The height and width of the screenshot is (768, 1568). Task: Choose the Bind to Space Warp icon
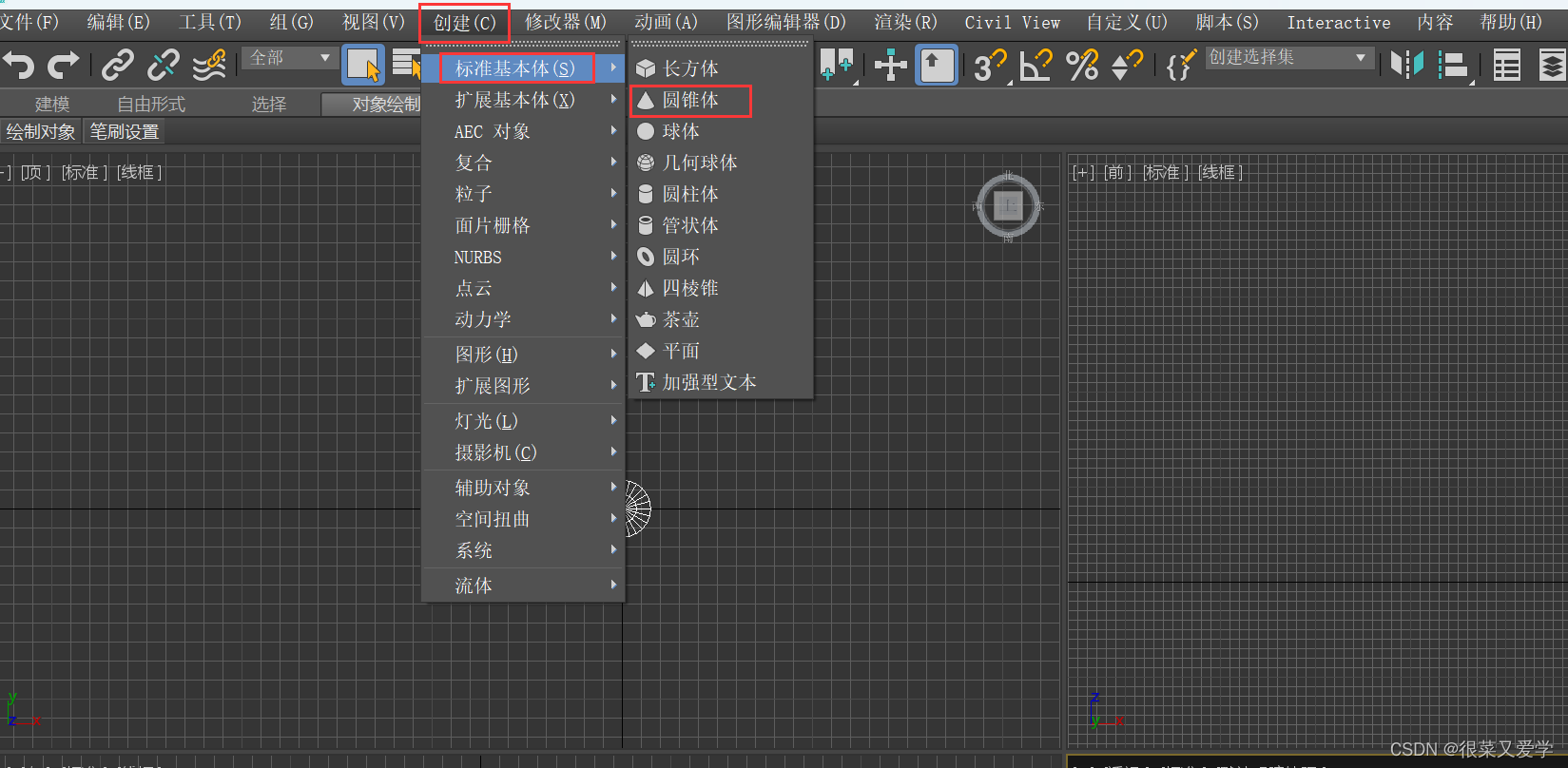pos(209,65)
